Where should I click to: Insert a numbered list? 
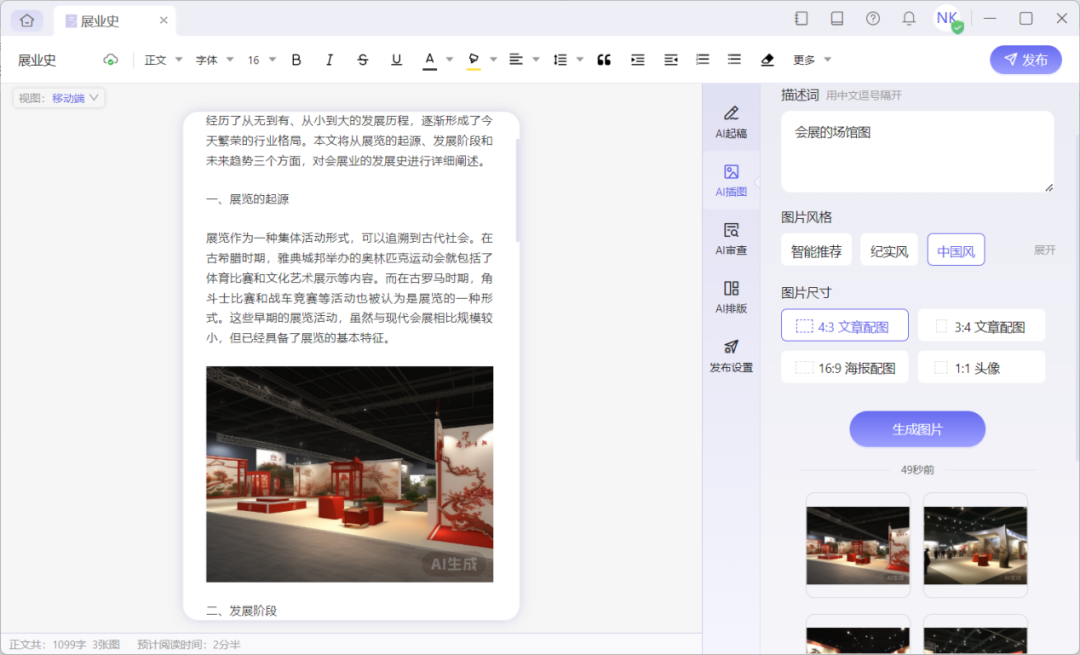703,60
